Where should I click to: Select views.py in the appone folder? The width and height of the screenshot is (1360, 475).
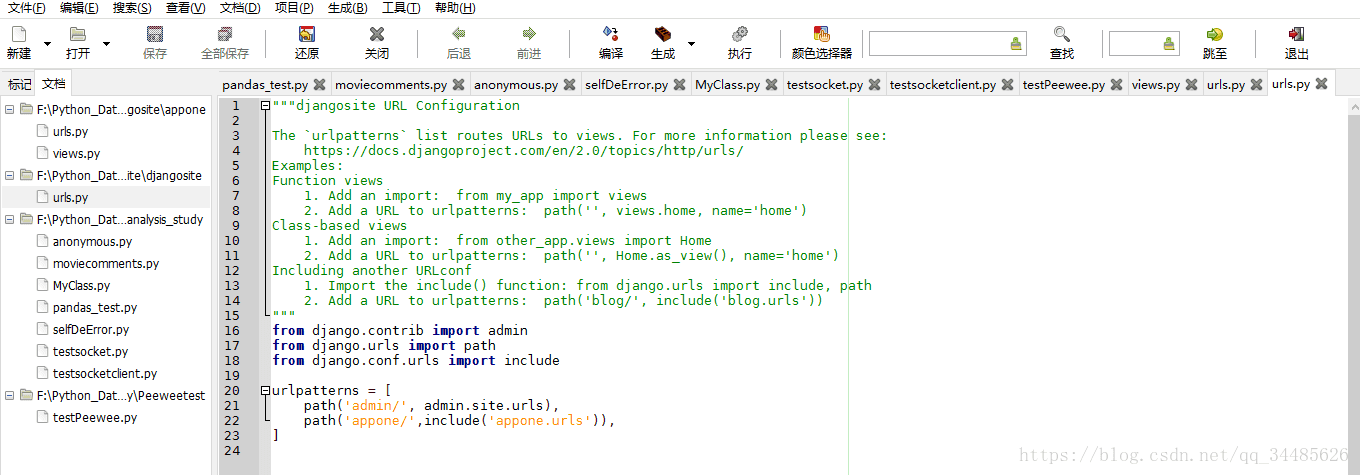pyautogui.click(x=76, y=154)
